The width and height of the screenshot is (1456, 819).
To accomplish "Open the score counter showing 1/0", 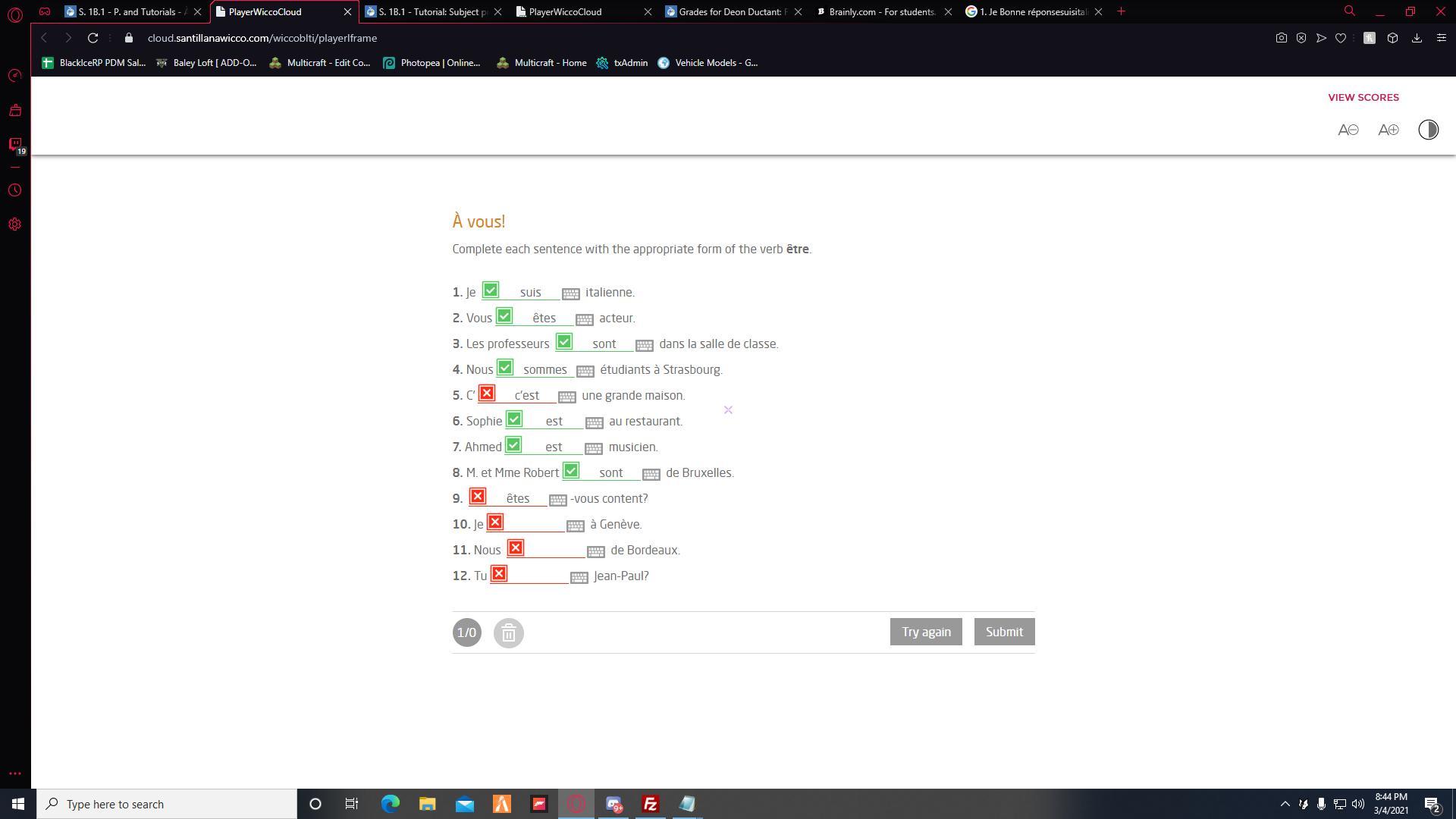I will 466,631.
